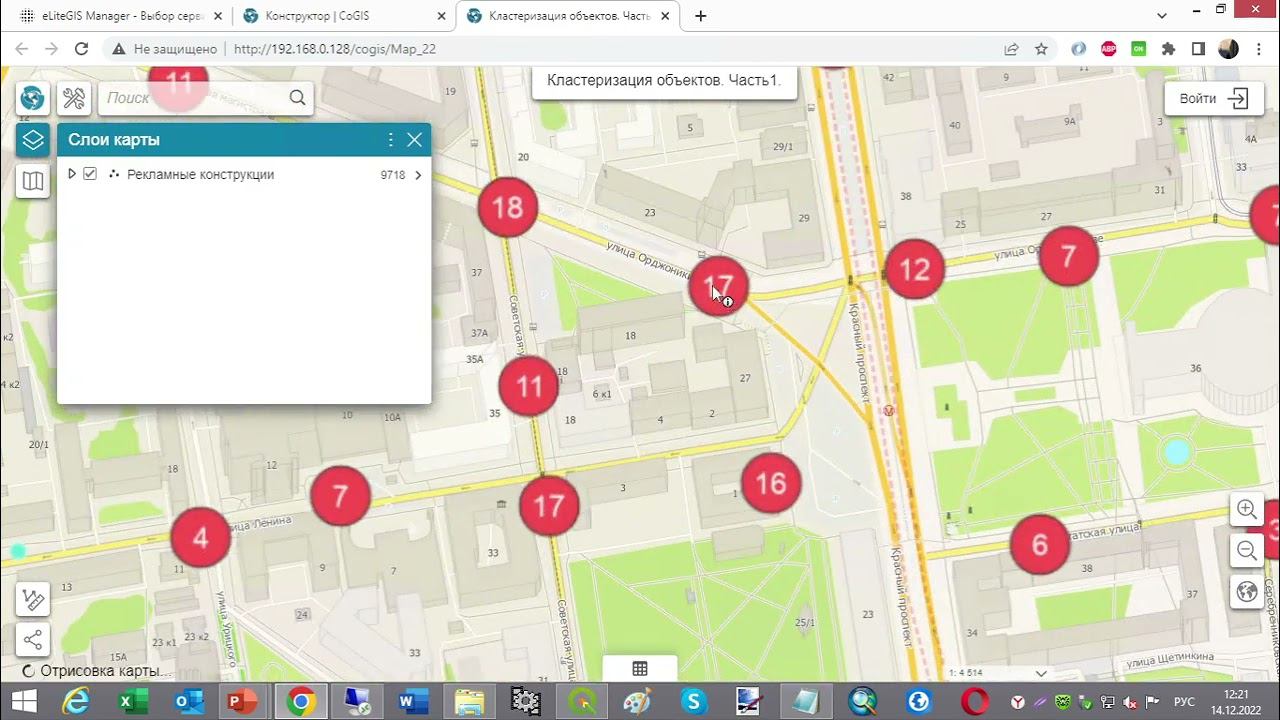Zoom out on the map
The image size is (1280, 720).
(x=1247, y=550)
